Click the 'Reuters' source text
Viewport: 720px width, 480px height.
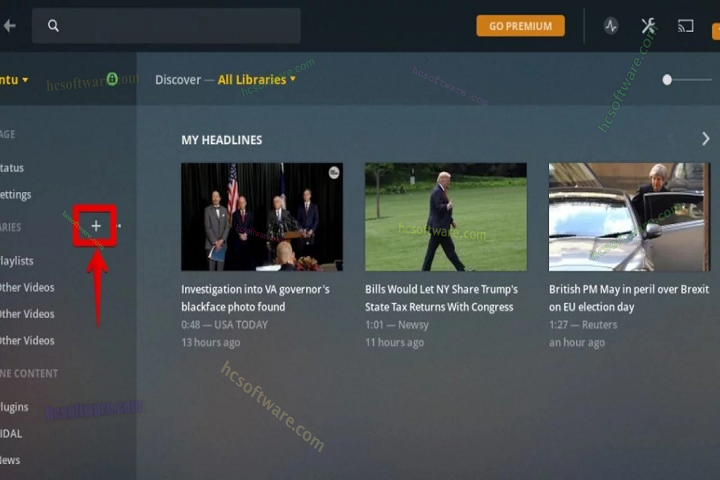pyautogui.click(x=599, y=325)
